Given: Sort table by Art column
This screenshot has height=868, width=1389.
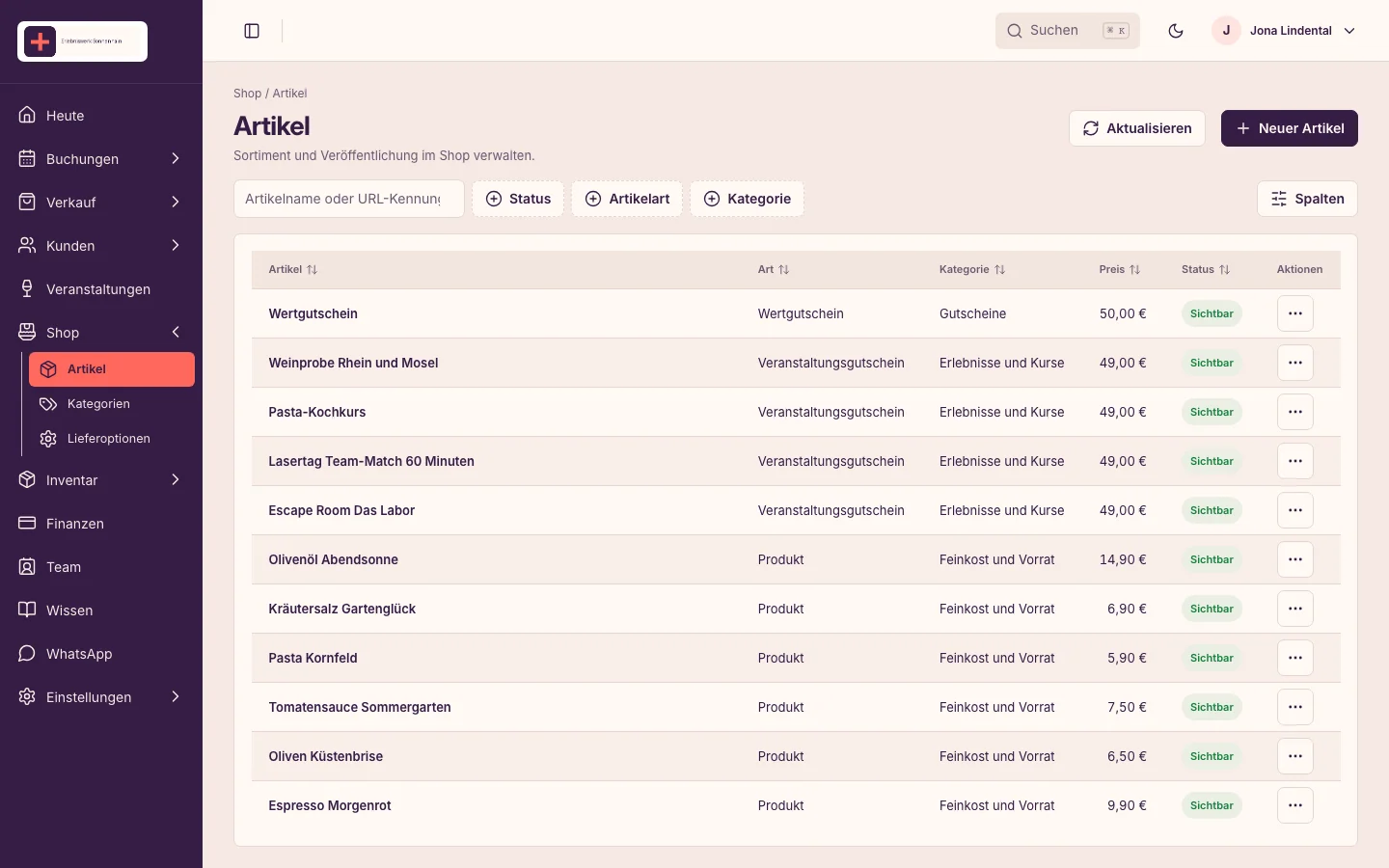Looking at the screenshot, I should 774,270.
